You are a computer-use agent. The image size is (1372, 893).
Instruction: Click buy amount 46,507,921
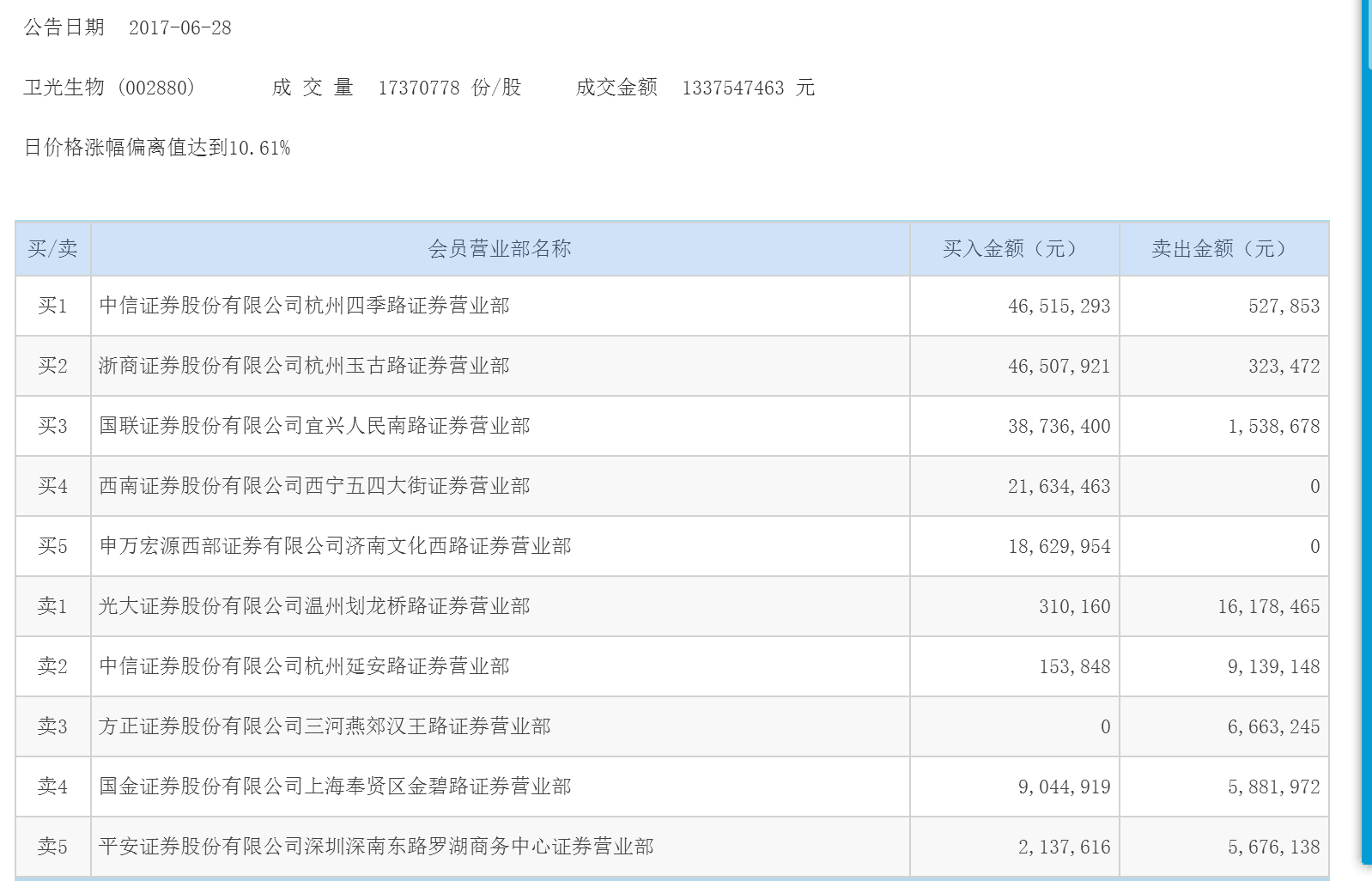[1059, 367]
